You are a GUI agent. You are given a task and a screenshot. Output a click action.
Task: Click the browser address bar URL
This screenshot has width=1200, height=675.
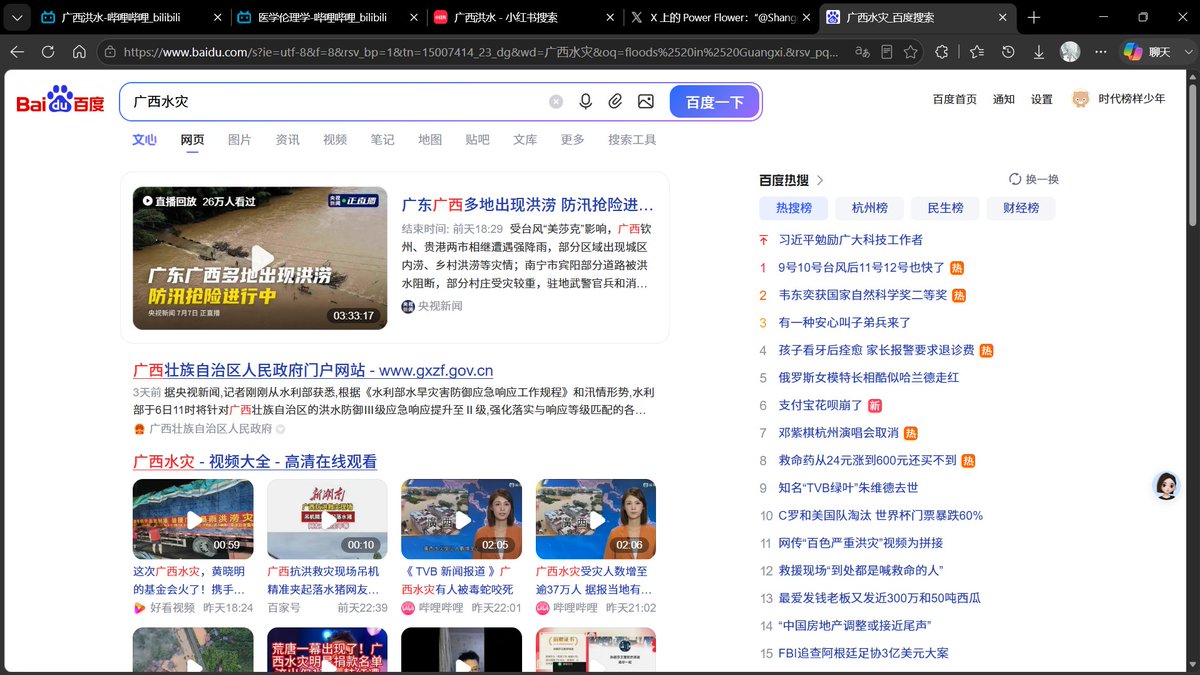pyautogui.click(x=480, y=52)
